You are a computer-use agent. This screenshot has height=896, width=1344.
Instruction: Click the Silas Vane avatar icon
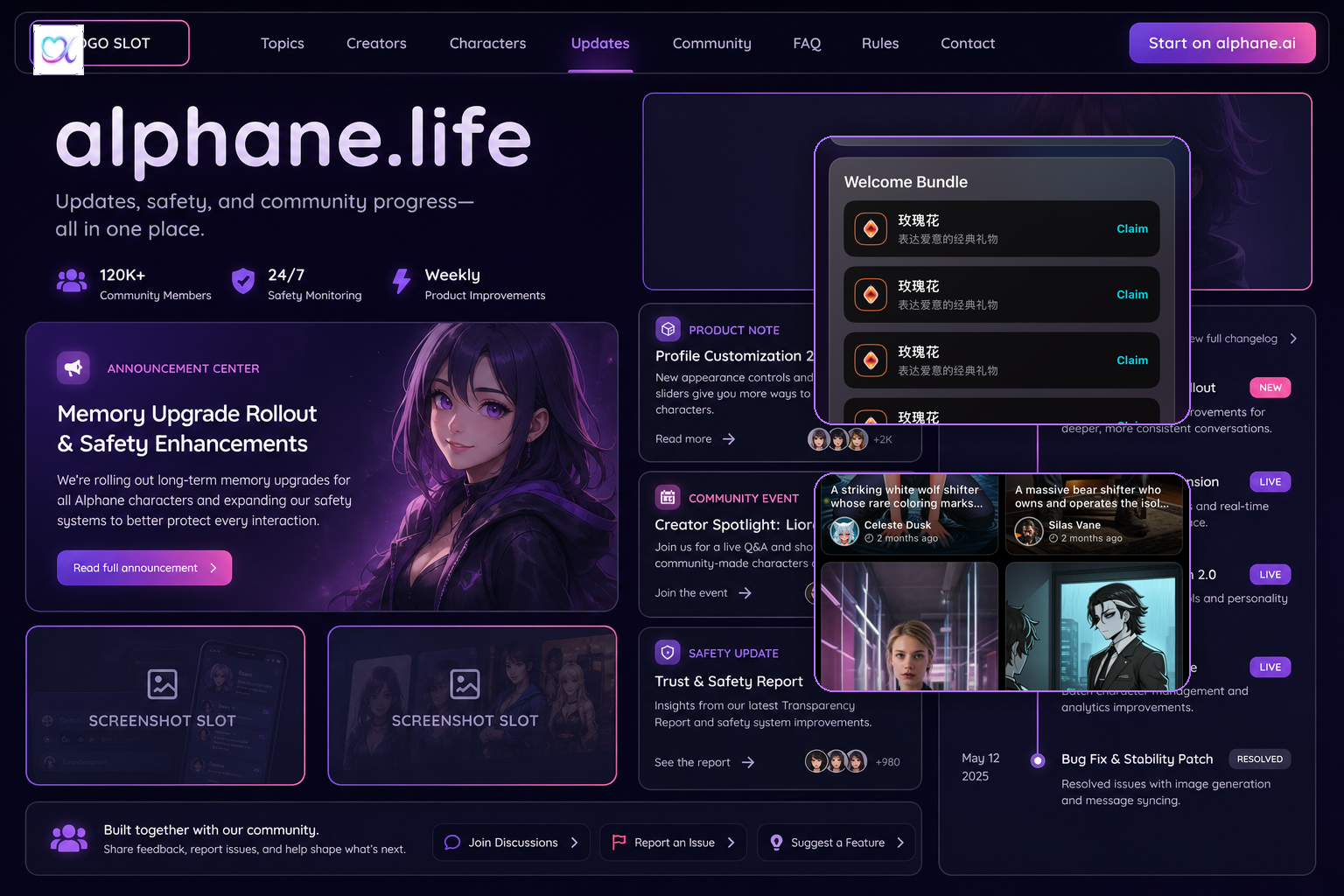click(1029, 531)
